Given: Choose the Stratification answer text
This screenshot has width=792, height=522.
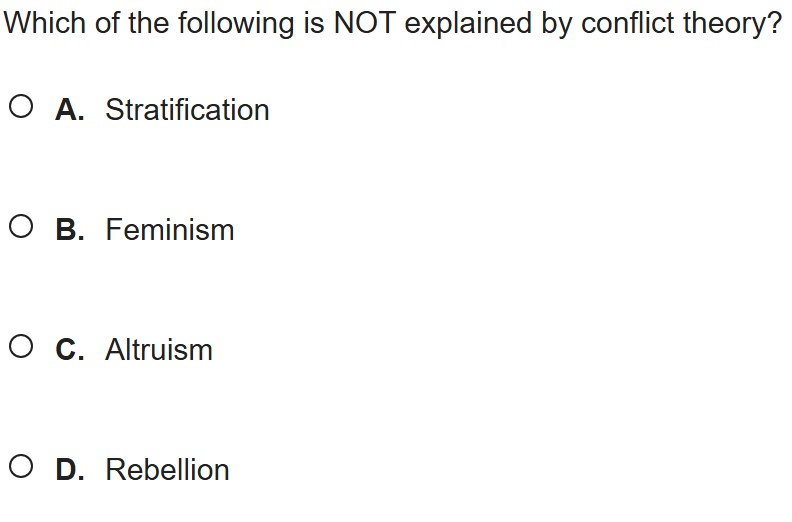Looking at the screenshot, I should point(187,110).
